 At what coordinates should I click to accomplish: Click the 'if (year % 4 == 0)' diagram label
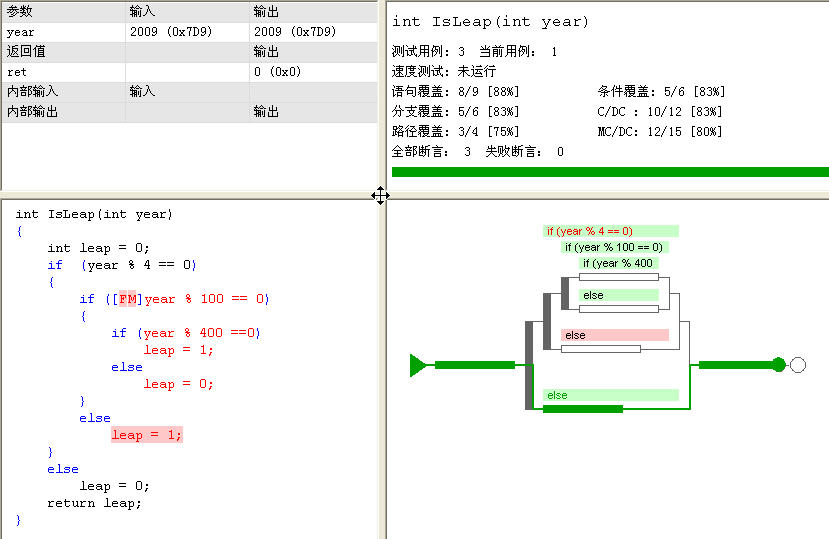click(x=611, y=231)
